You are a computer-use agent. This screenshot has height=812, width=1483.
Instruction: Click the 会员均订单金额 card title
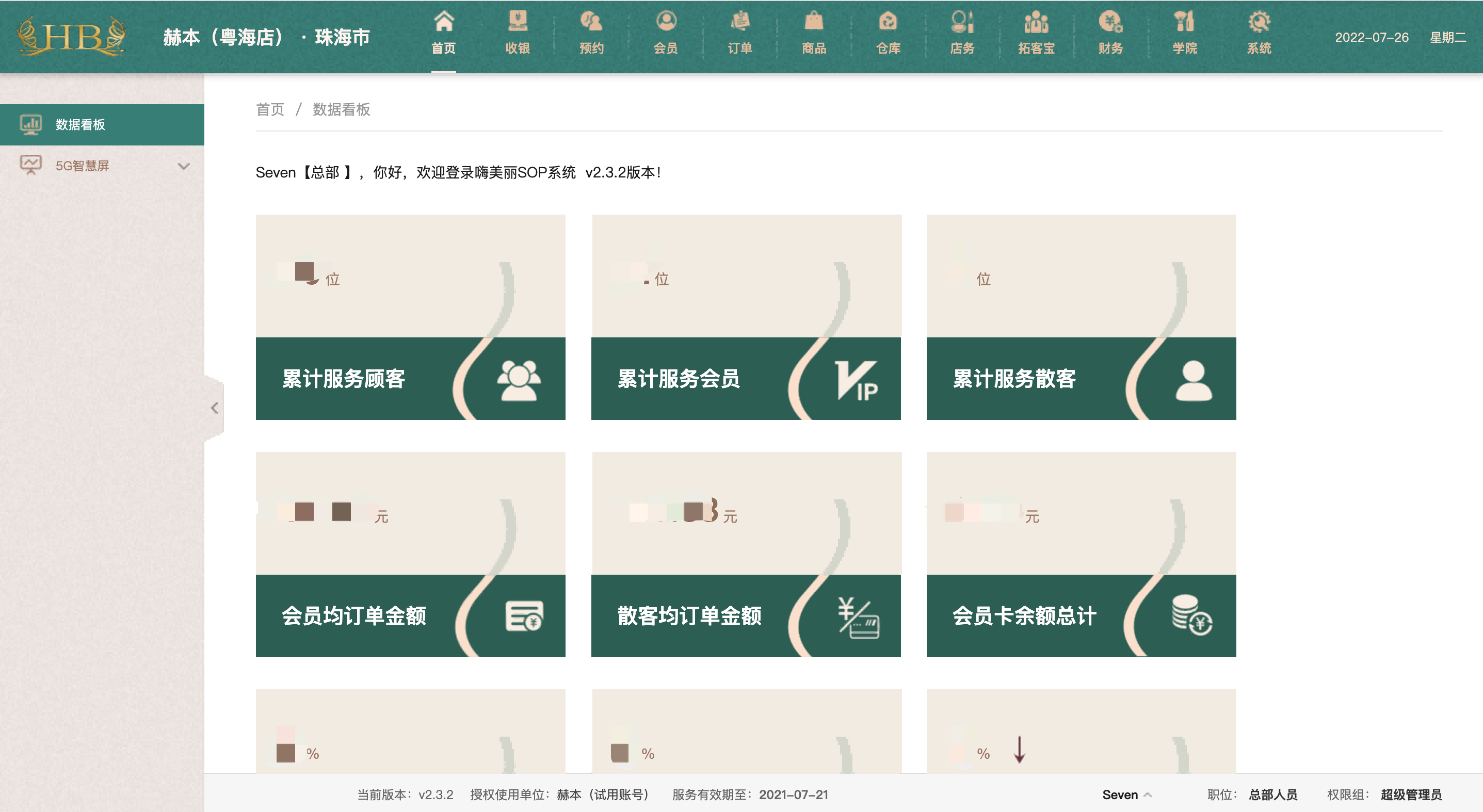coord(354,616)
